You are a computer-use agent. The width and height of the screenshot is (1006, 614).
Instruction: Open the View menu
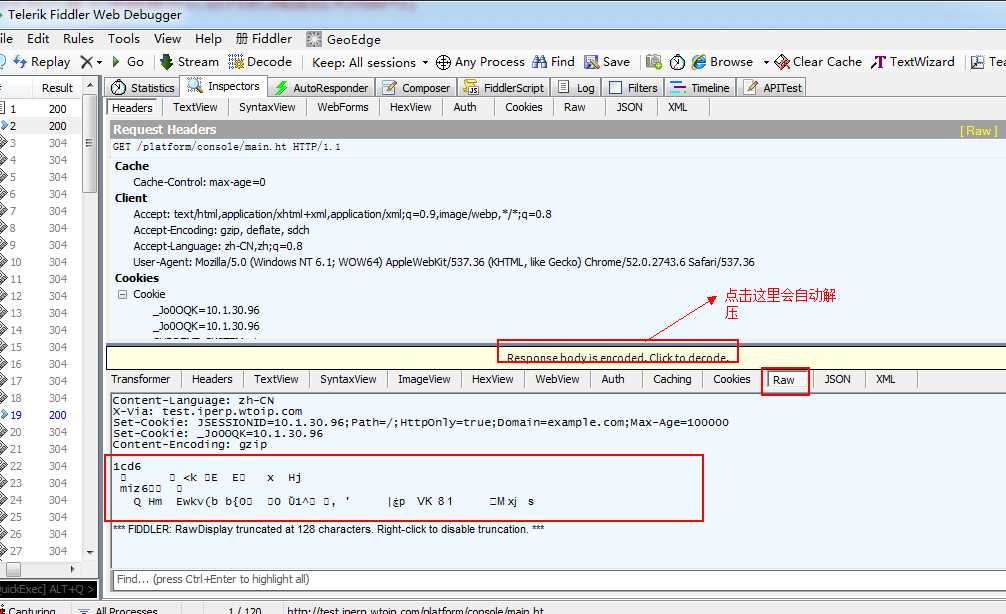click(167, 38)
